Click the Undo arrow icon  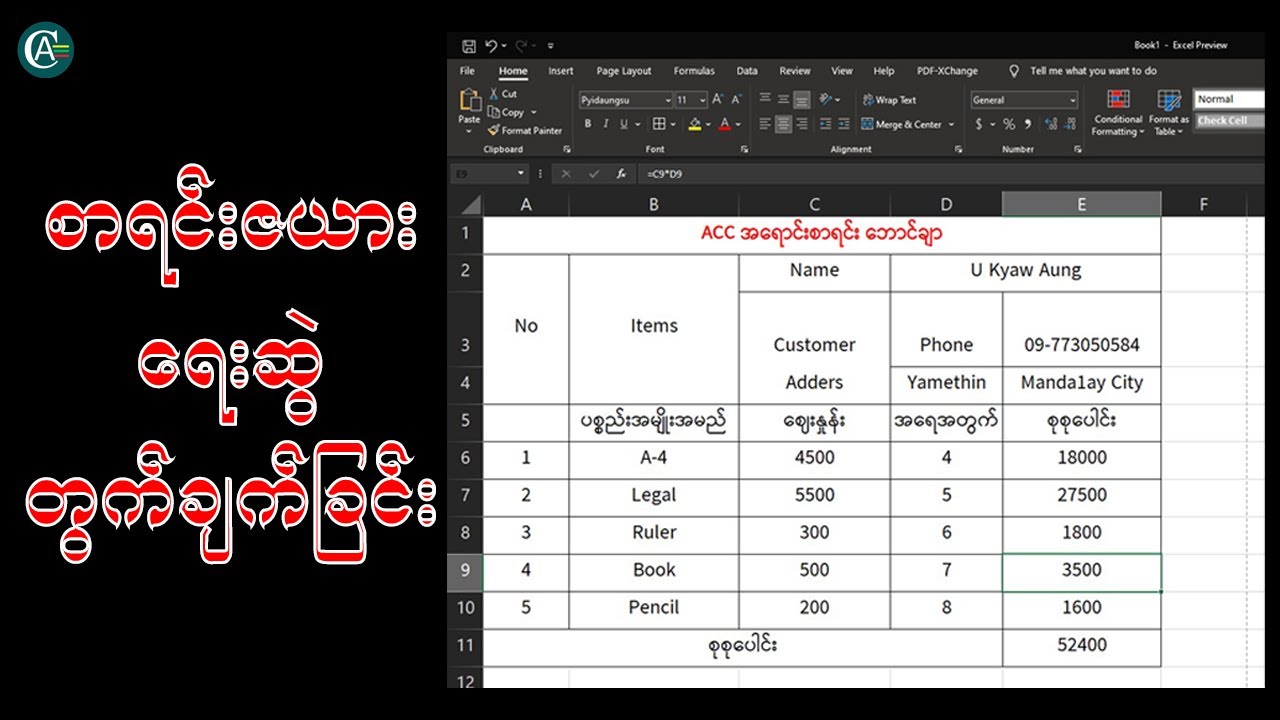491,46
